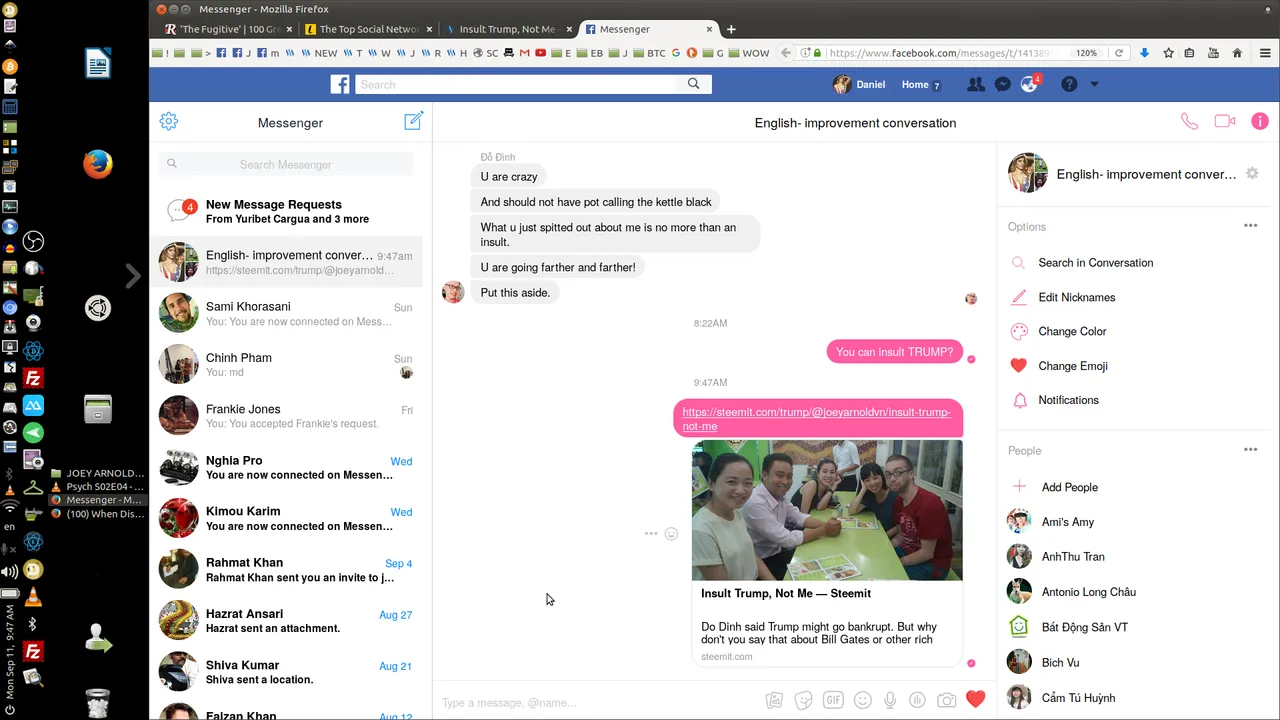This screenshot has height=720, width=1280.
Task: Switch to The Top Social Network tab
Action: pos(368,29)
